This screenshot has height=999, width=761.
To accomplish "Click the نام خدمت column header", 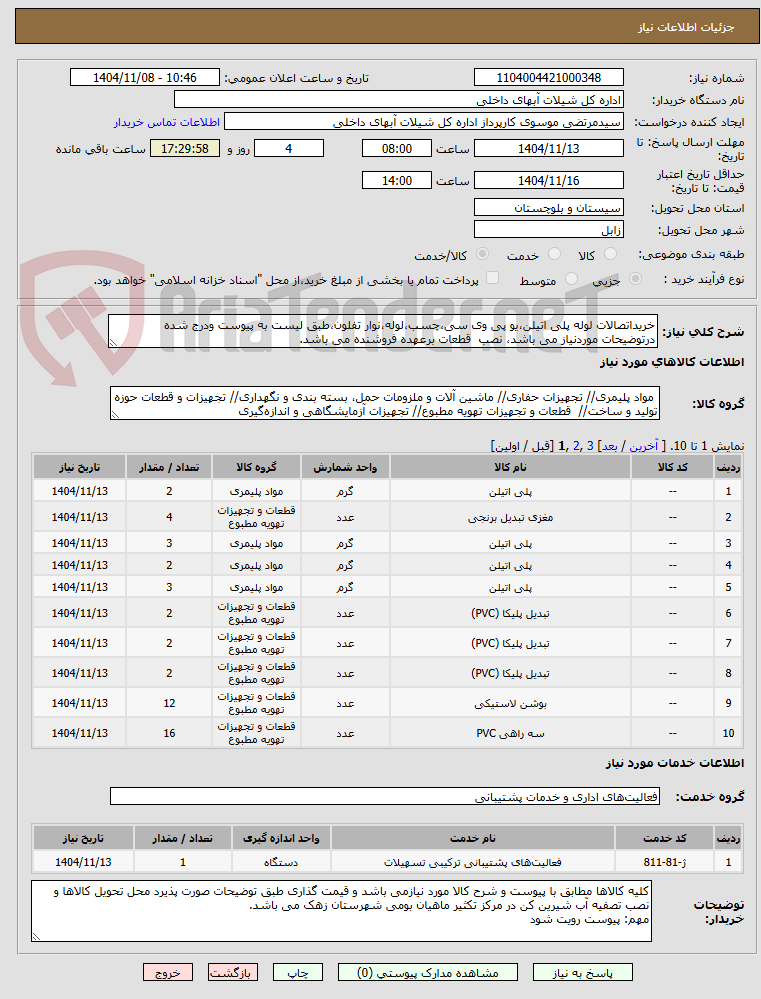I will click(473, 838).
